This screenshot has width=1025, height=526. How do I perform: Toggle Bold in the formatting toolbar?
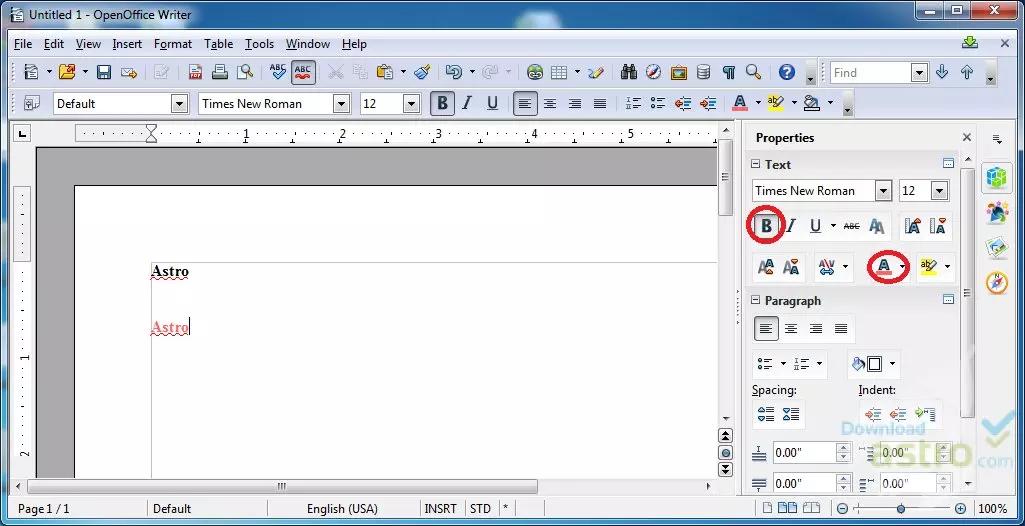coord(443,103)
